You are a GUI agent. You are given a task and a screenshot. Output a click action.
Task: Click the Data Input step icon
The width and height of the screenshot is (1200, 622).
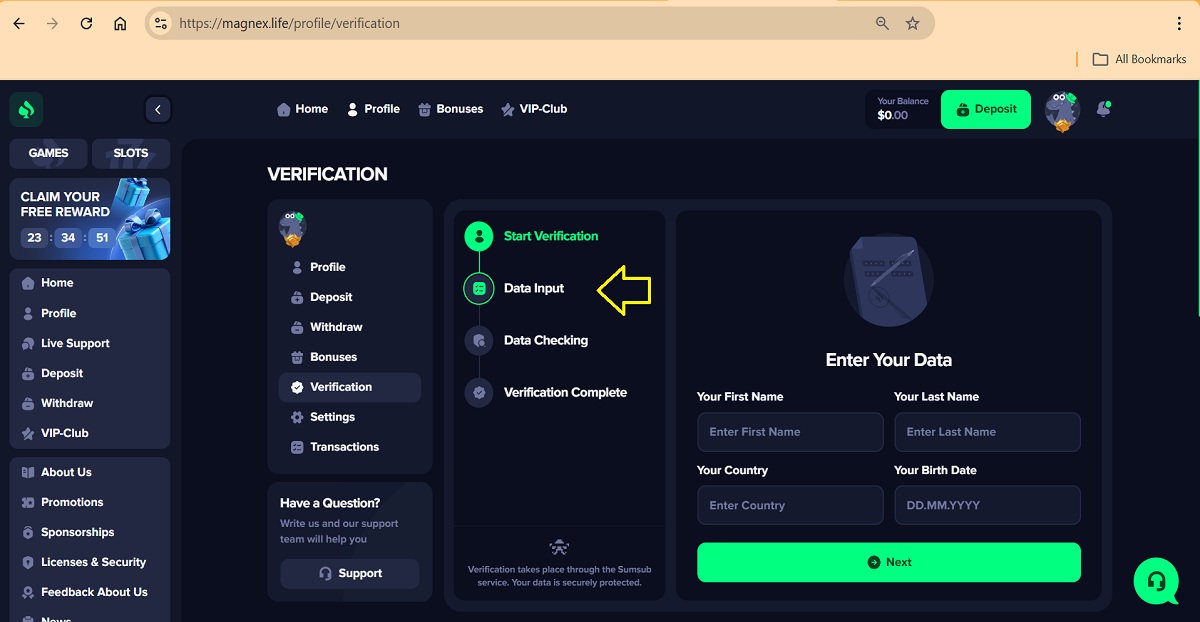[x=479, y=288]
